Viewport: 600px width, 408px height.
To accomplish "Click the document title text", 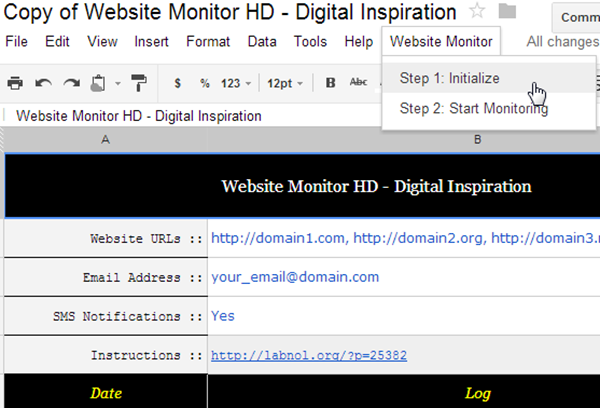I will (230, 11).
